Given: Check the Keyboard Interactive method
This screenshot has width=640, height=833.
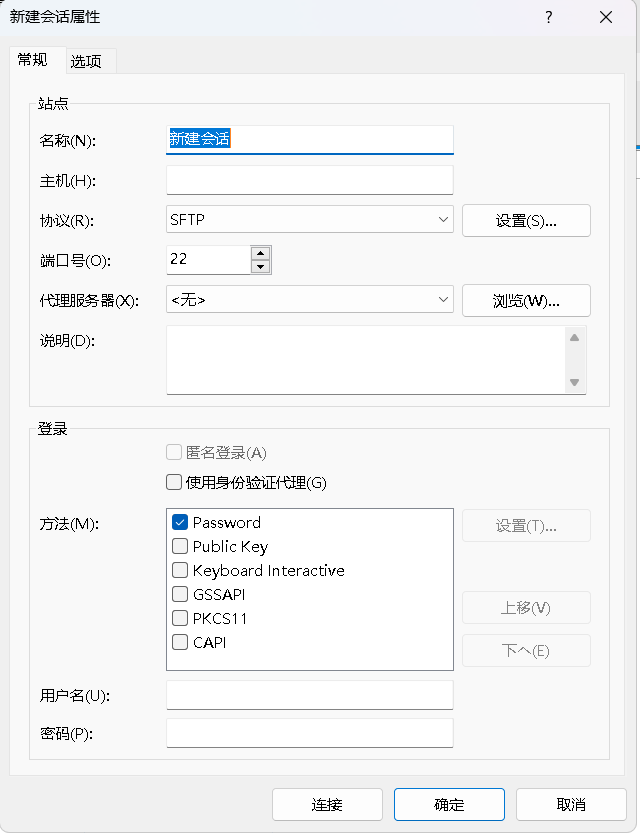Looking at the screenshot, I should pyautogui.click(x=180, y=570).
